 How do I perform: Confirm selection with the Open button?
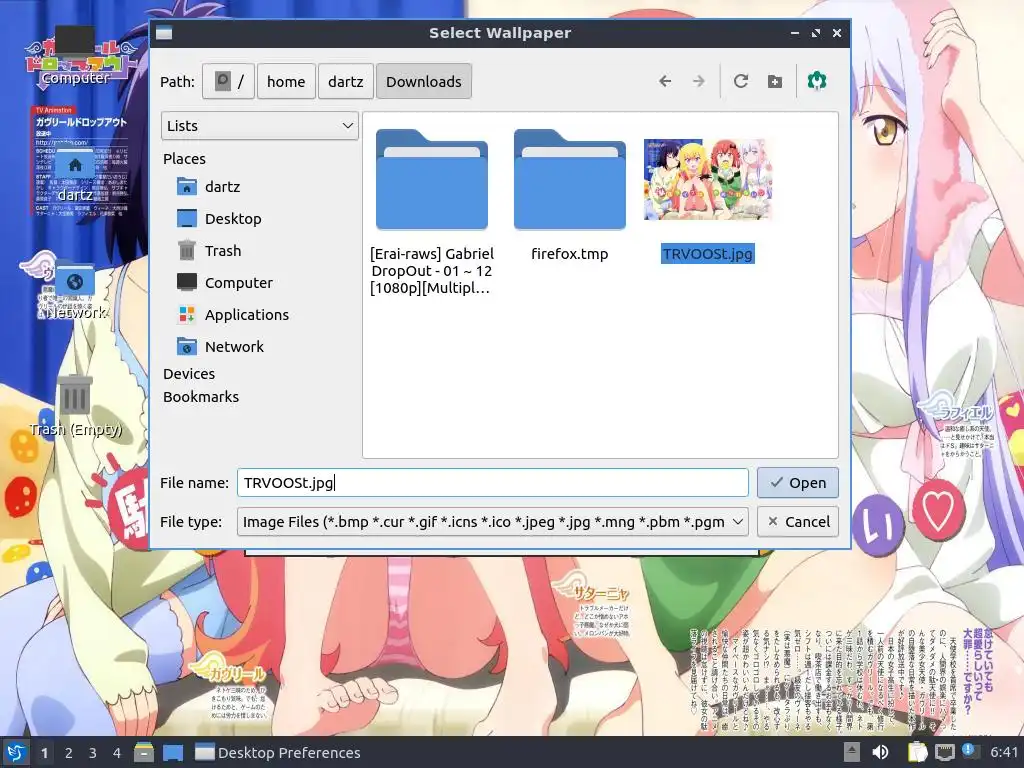pyautogui.click(x=797, y=483)
